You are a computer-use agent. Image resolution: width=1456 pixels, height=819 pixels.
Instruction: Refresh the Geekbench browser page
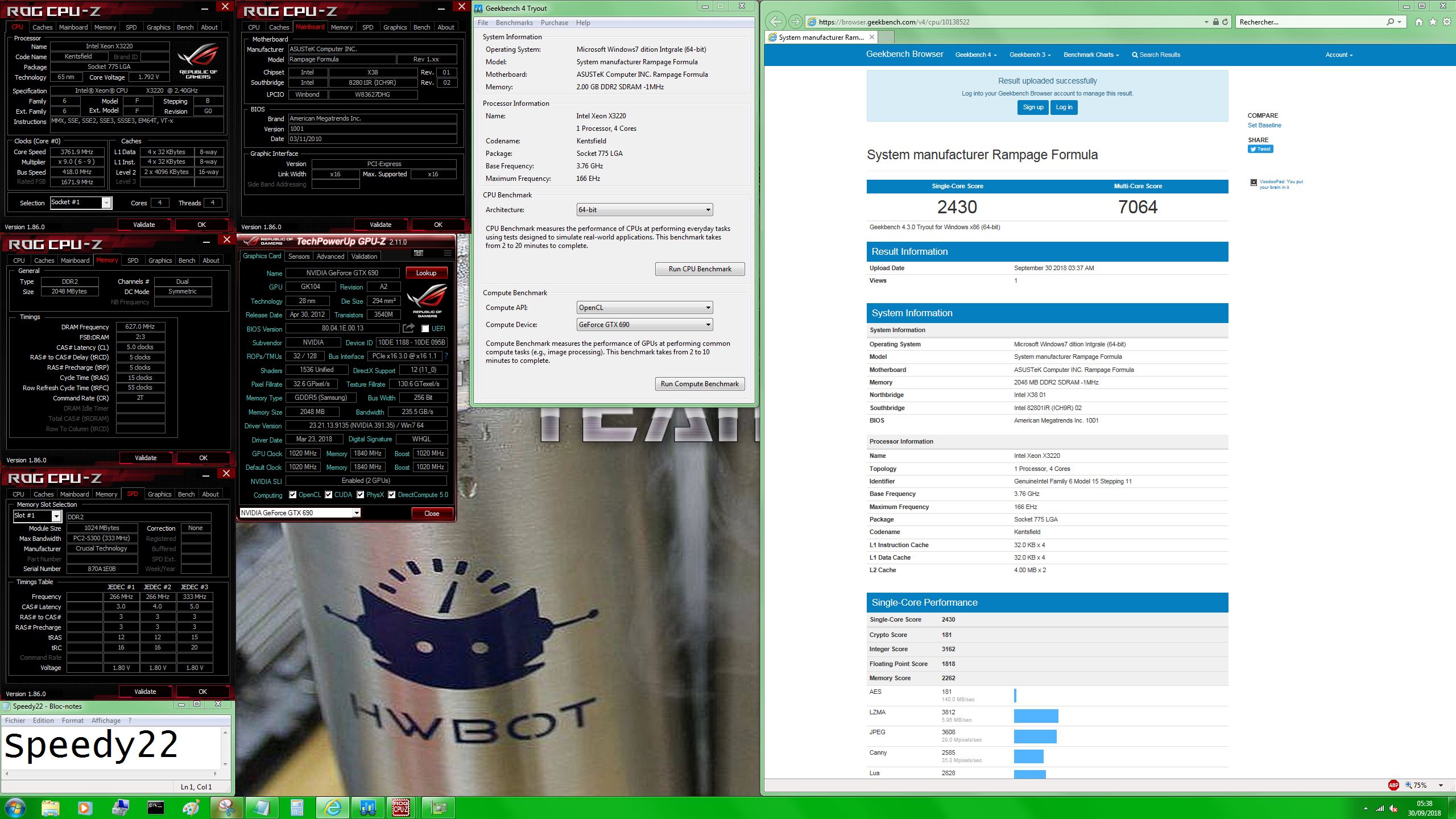(1225, 22)
